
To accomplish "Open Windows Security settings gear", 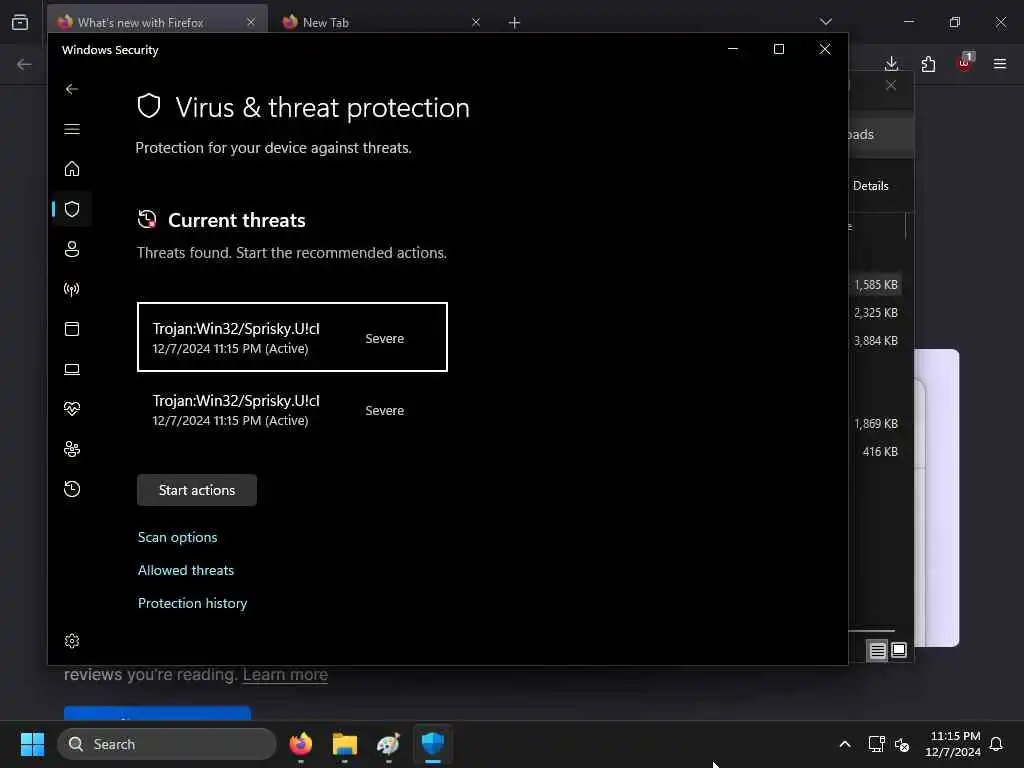I will (72, 641).
